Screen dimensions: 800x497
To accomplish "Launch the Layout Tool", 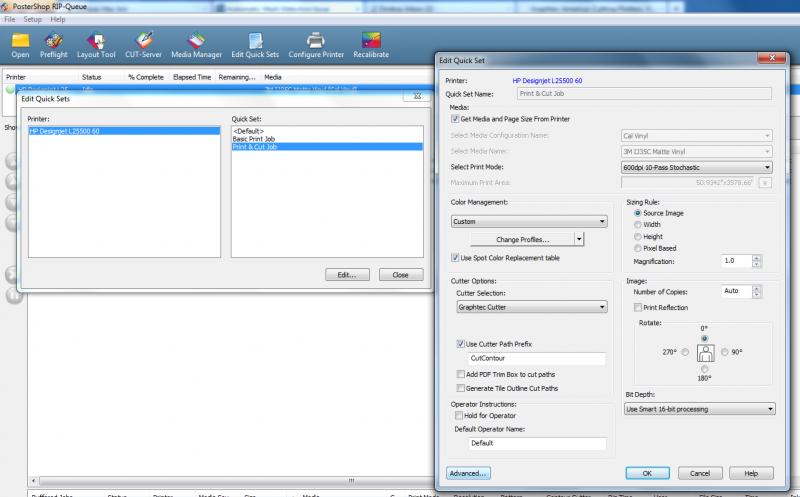I will (x=96, y=45).
